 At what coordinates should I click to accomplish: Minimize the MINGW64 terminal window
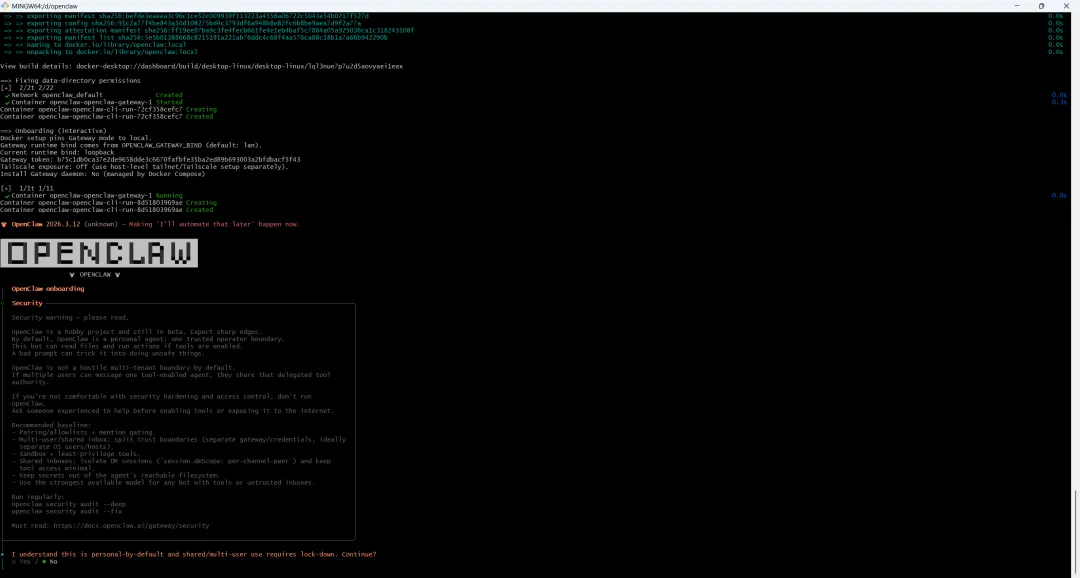pos(1017,6)
